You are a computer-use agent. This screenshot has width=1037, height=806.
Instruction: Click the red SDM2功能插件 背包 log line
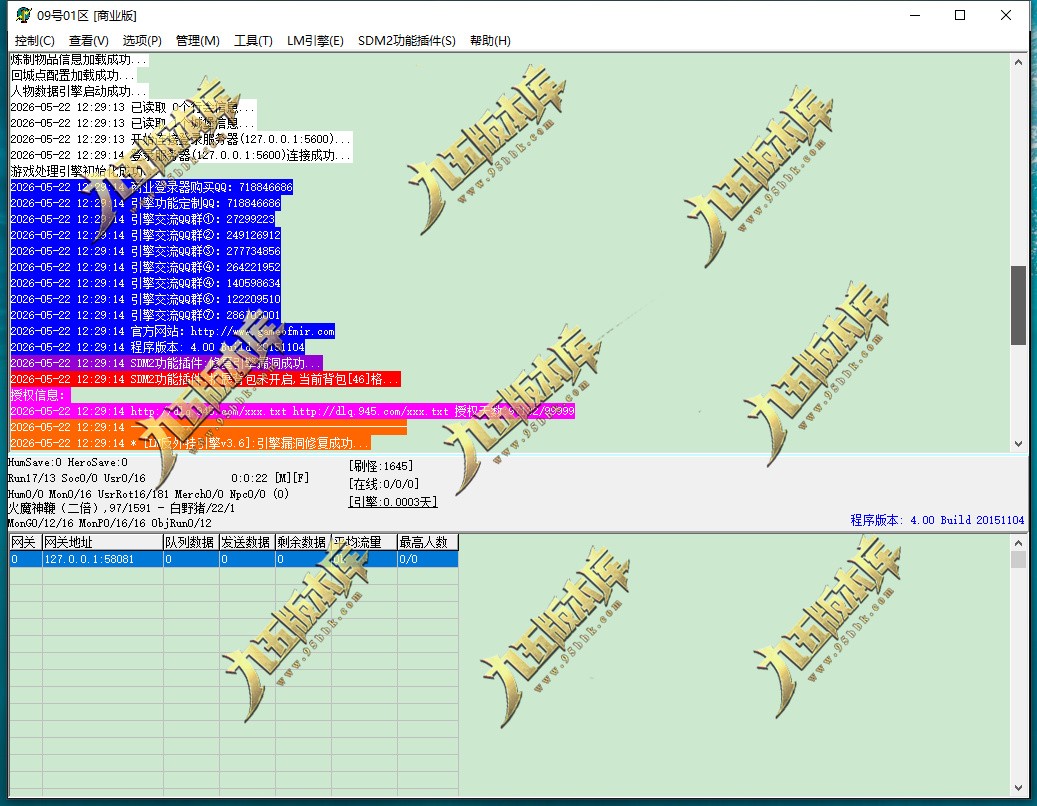tap(206, 379)
